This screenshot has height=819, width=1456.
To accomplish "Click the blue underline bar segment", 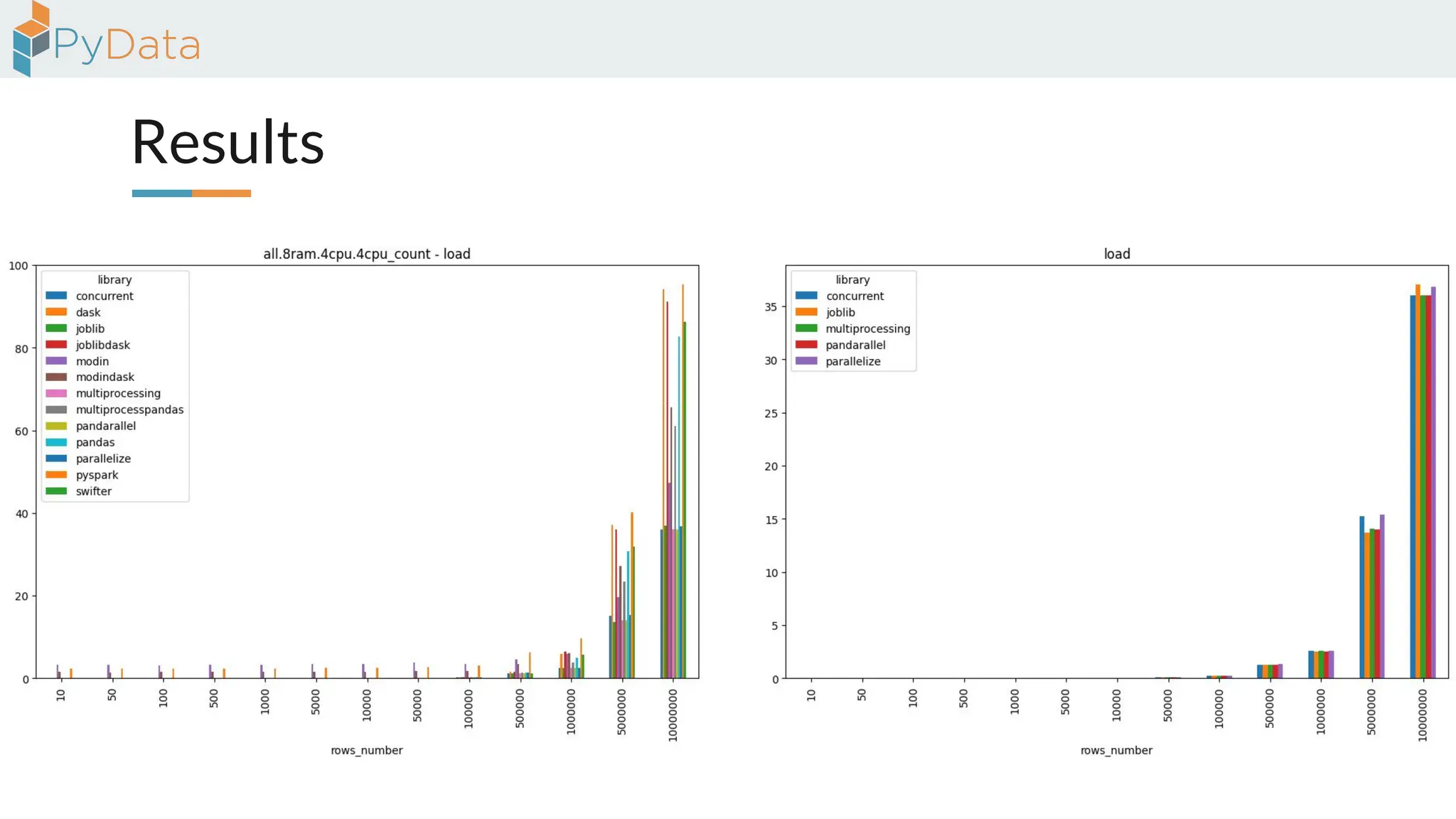I will coord(161,193).
